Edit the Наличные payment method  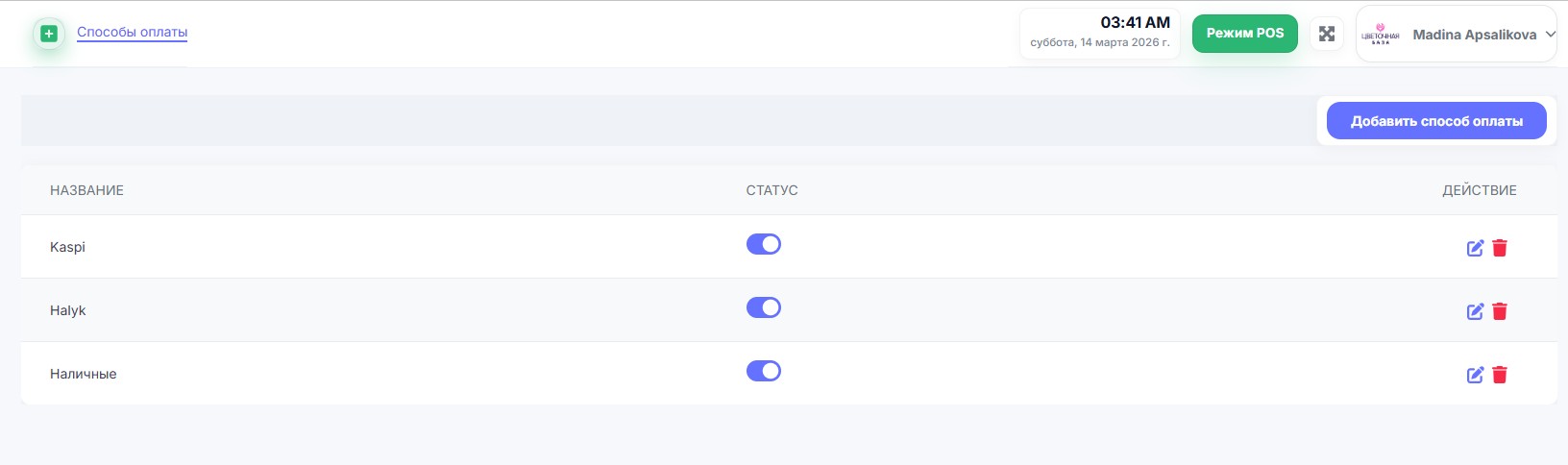1475,375
